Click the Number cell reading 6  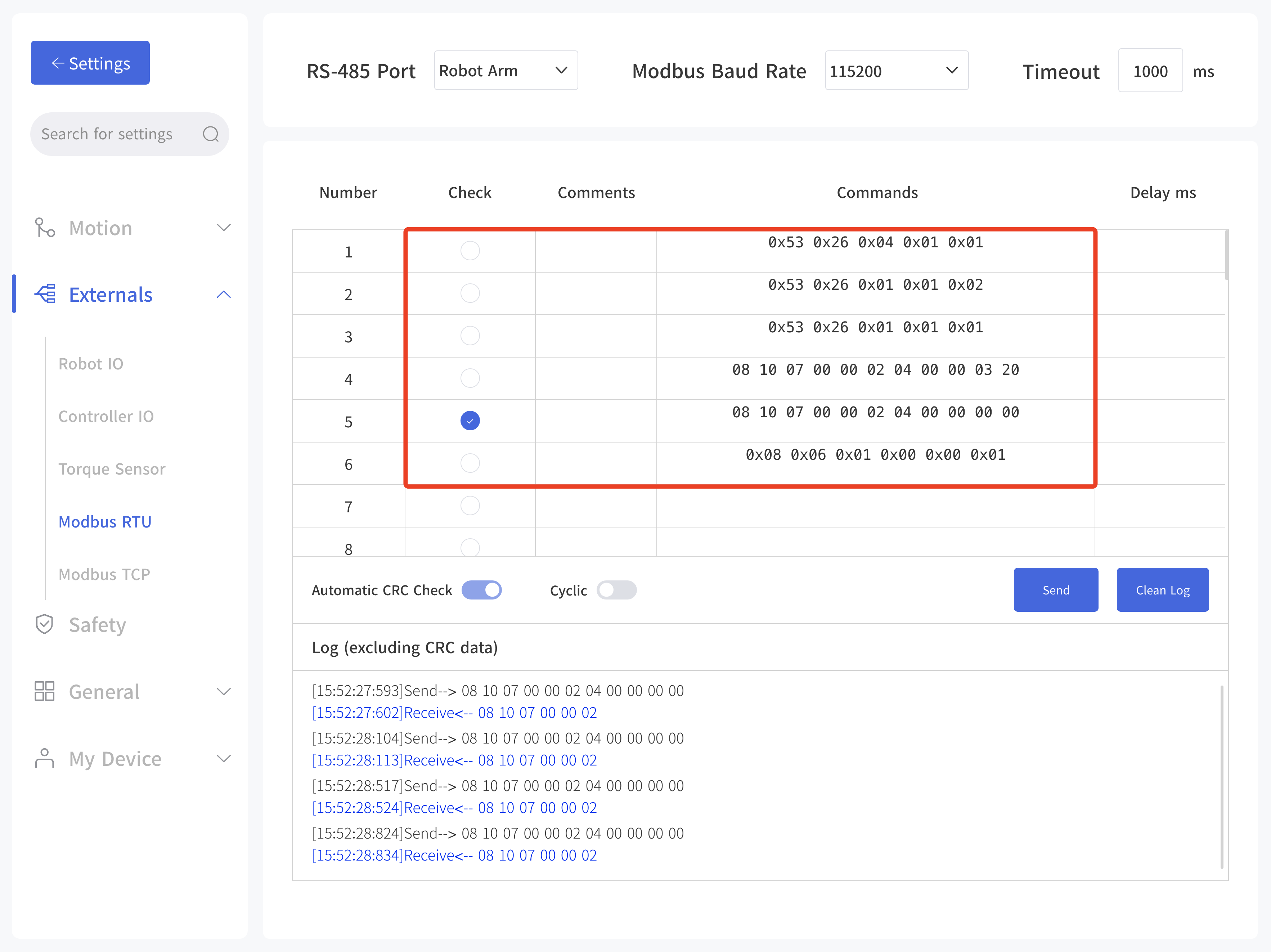pyautogui.click(x=348, y=463)
